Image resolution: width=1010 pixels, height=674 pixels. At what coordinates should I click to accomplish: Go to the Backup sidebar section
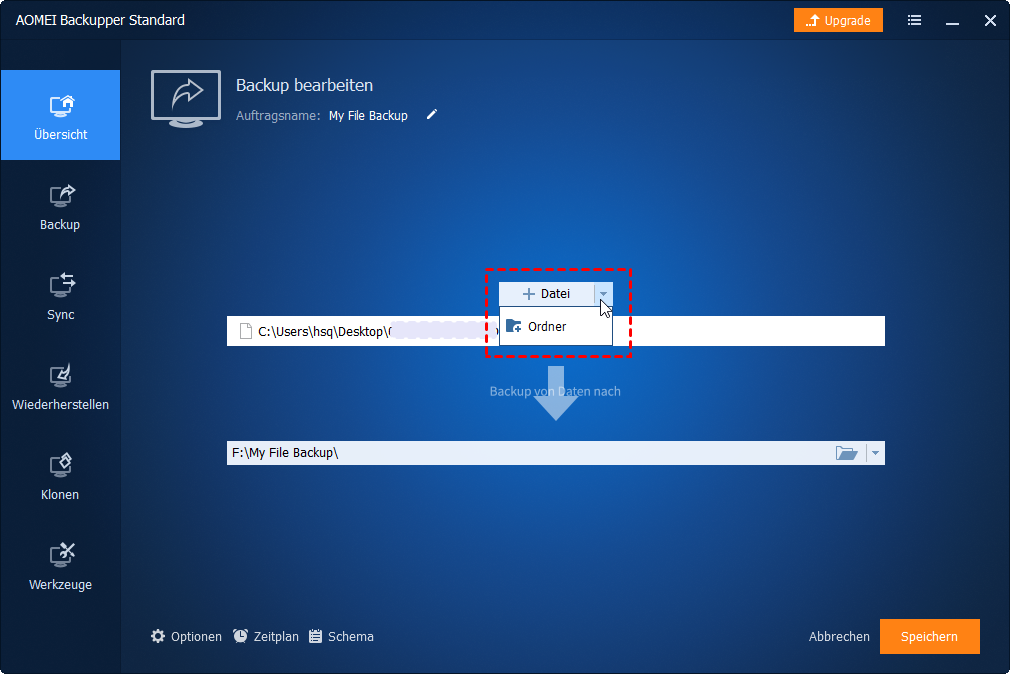coord(61,207)
